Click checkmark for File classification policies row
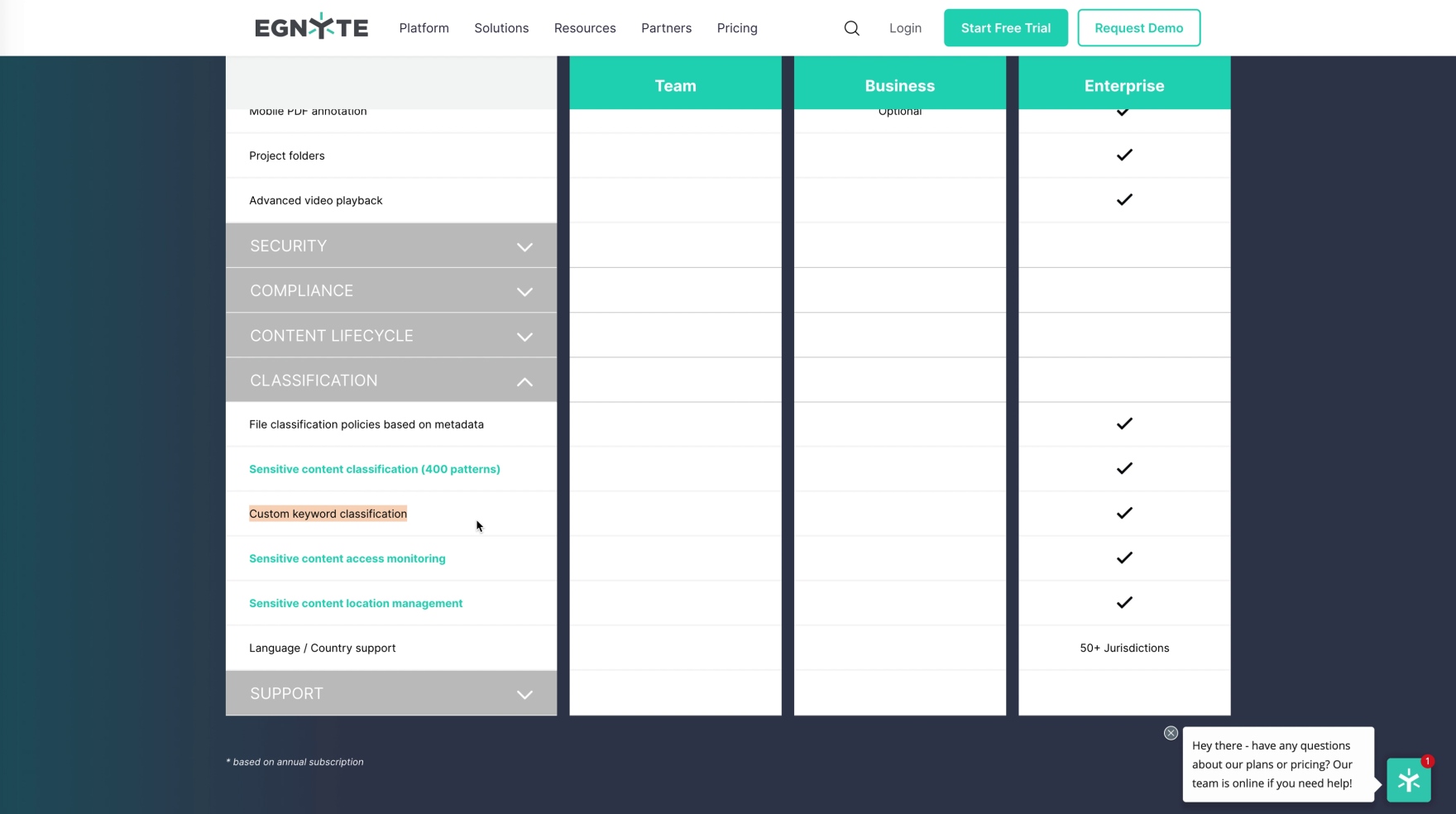Viewport: 1456px width, 814px height. (1123, 424)
